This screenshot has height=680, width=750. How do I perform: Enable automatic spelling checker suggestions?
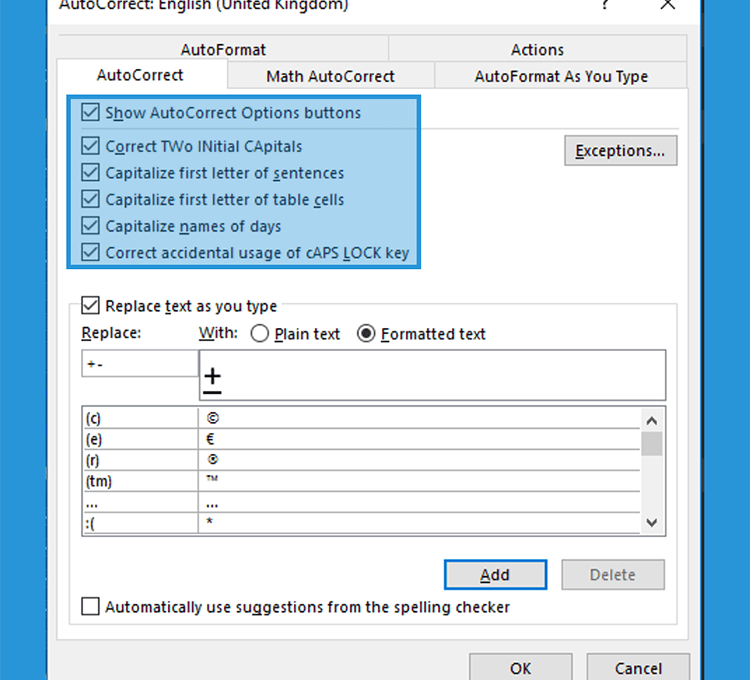[x=90, y=606]
